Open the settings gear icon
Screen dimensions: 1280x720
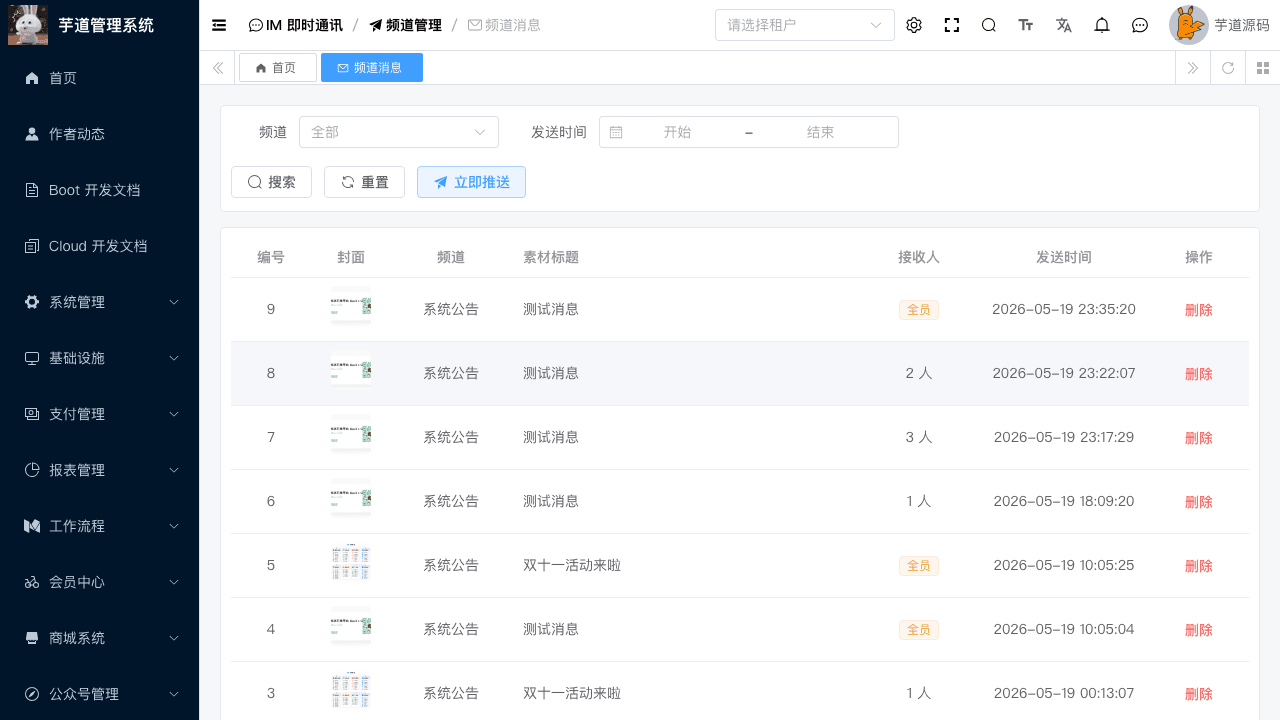click(x=914, y=25)
